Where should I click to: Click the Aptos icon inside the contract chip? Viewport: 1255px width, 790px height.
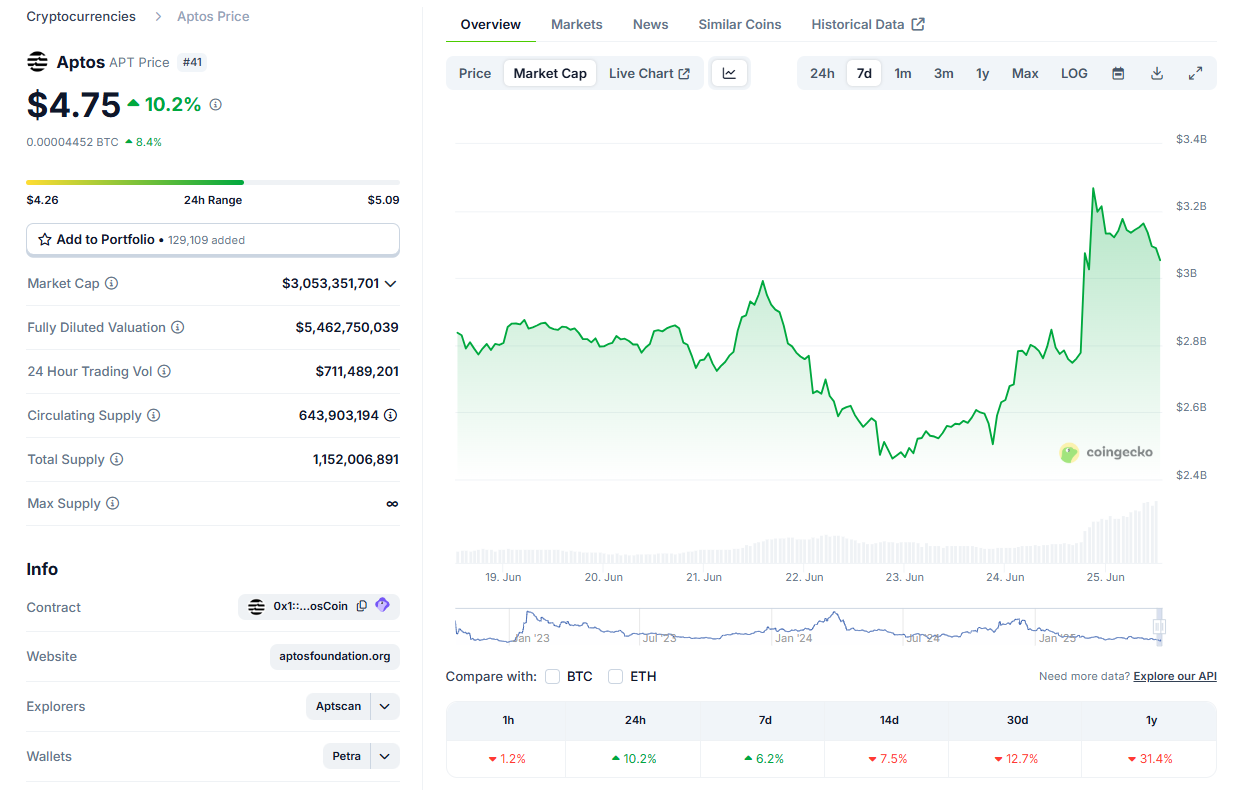tap(256, 607)
